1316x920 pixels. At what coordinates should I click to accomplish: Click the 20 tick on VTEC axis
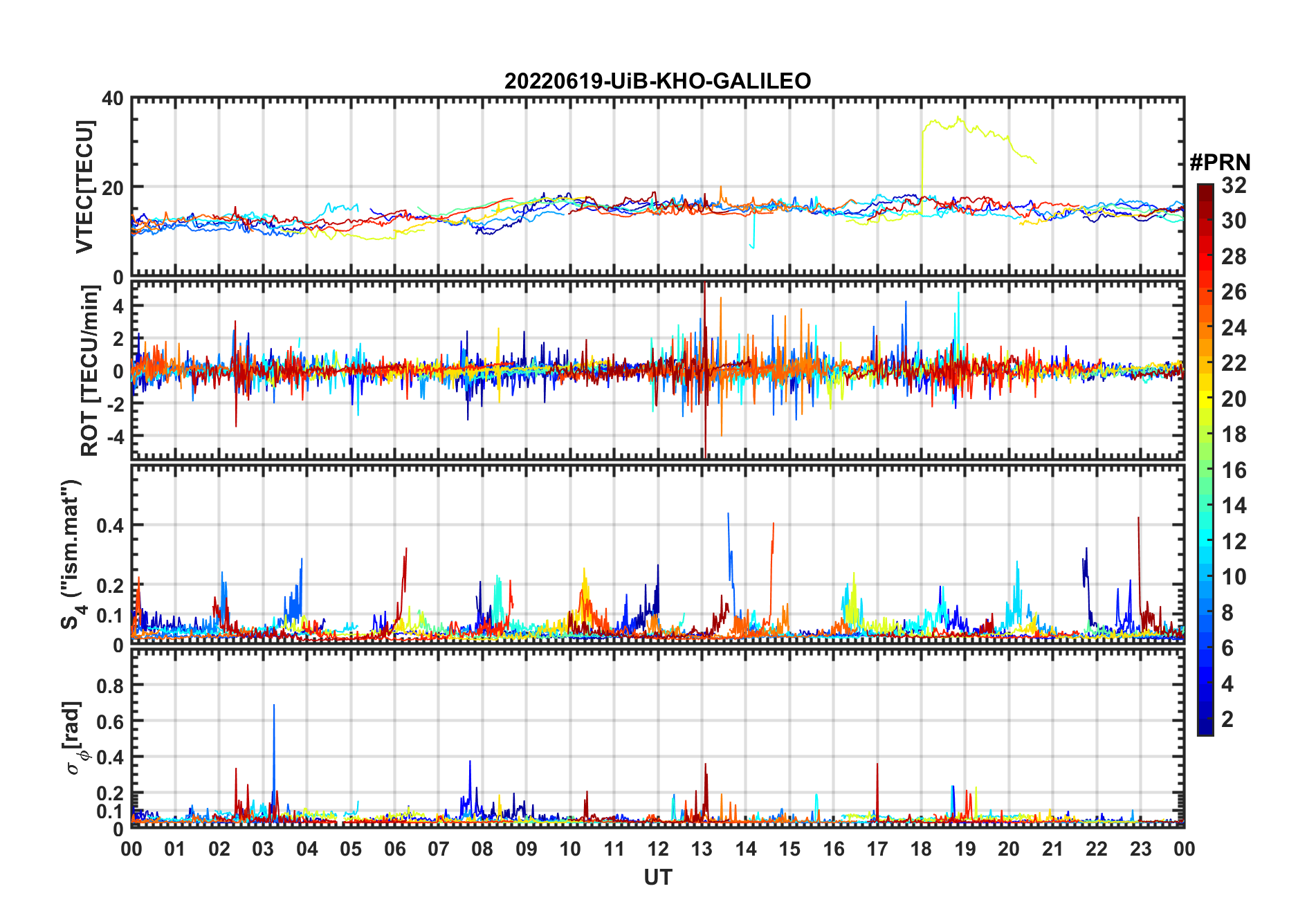[x=113, y=187]
